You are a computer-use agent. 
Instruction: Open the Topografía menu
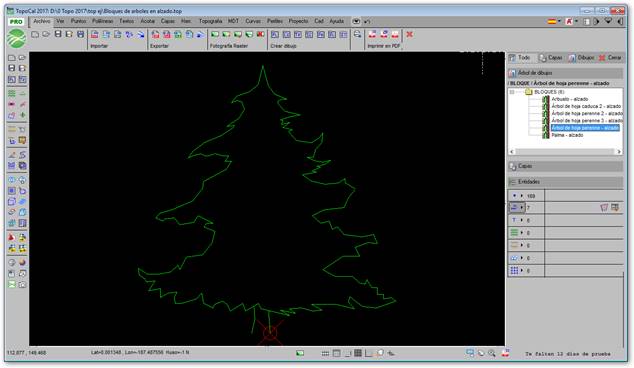click(x=210, y=21)
